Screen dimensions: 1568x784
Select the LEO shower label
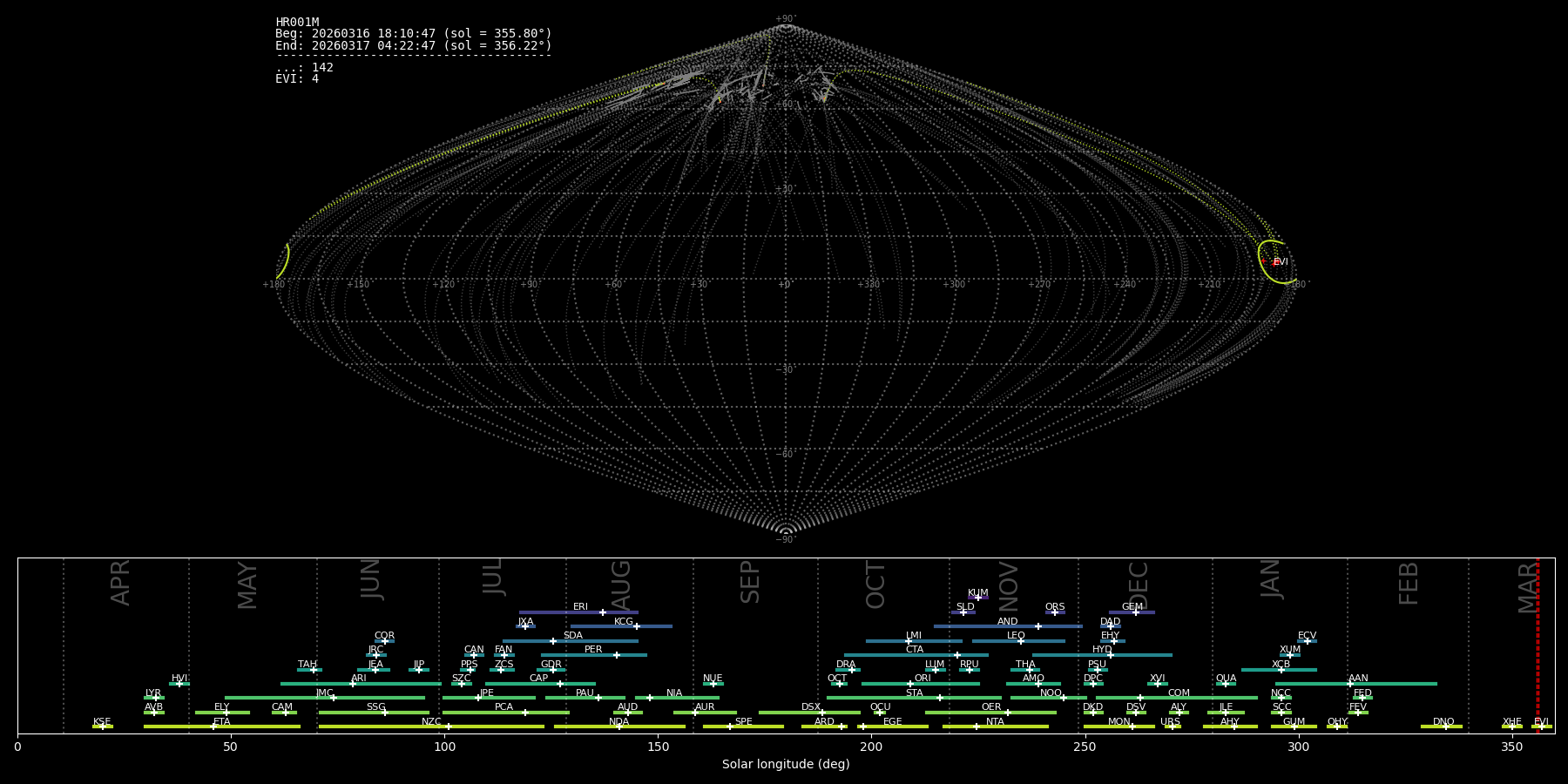[x=1016, y=636]
